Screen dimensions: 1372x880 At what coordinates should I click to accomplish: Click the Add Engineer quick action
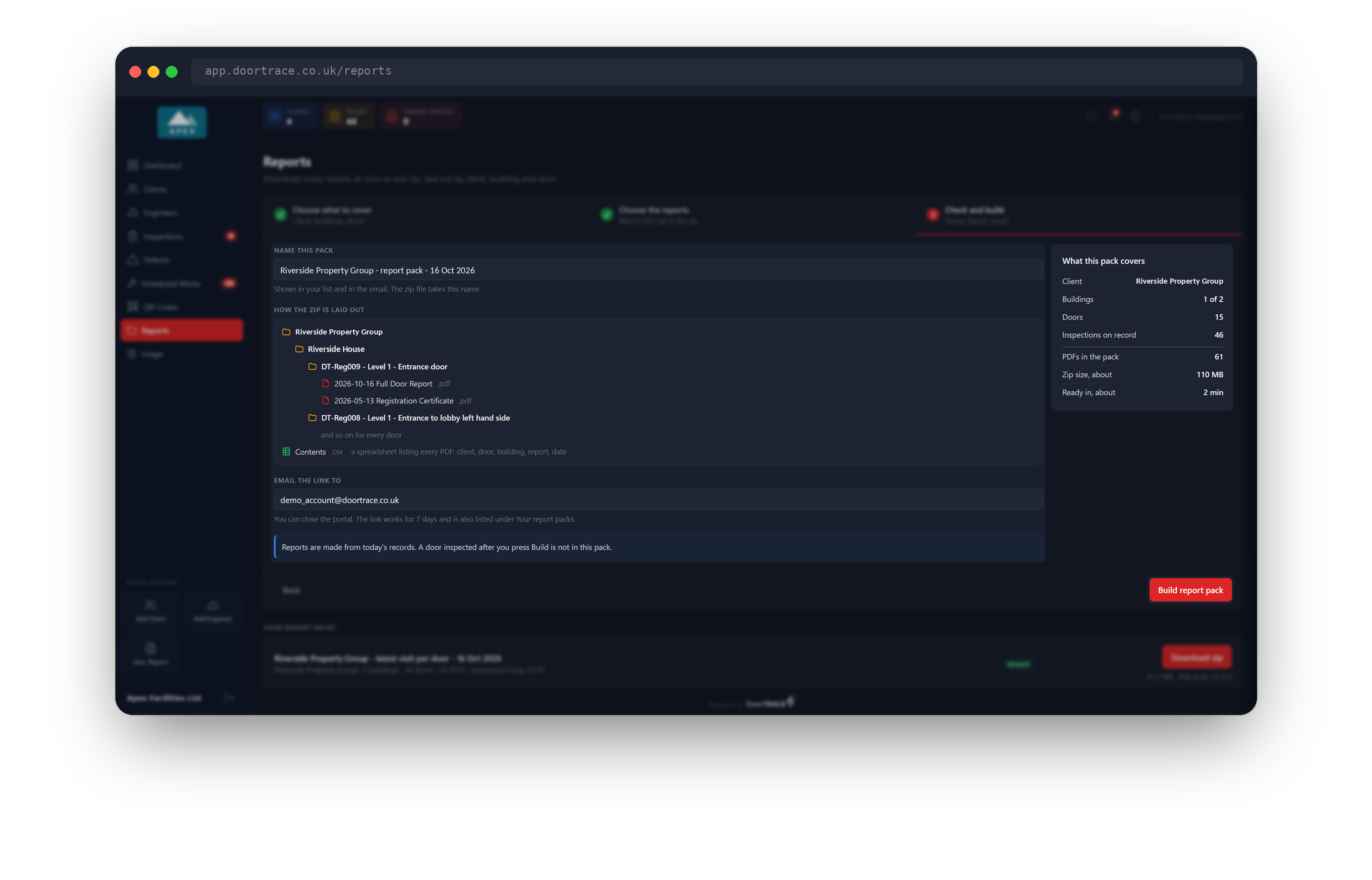(x=213, y=611)
